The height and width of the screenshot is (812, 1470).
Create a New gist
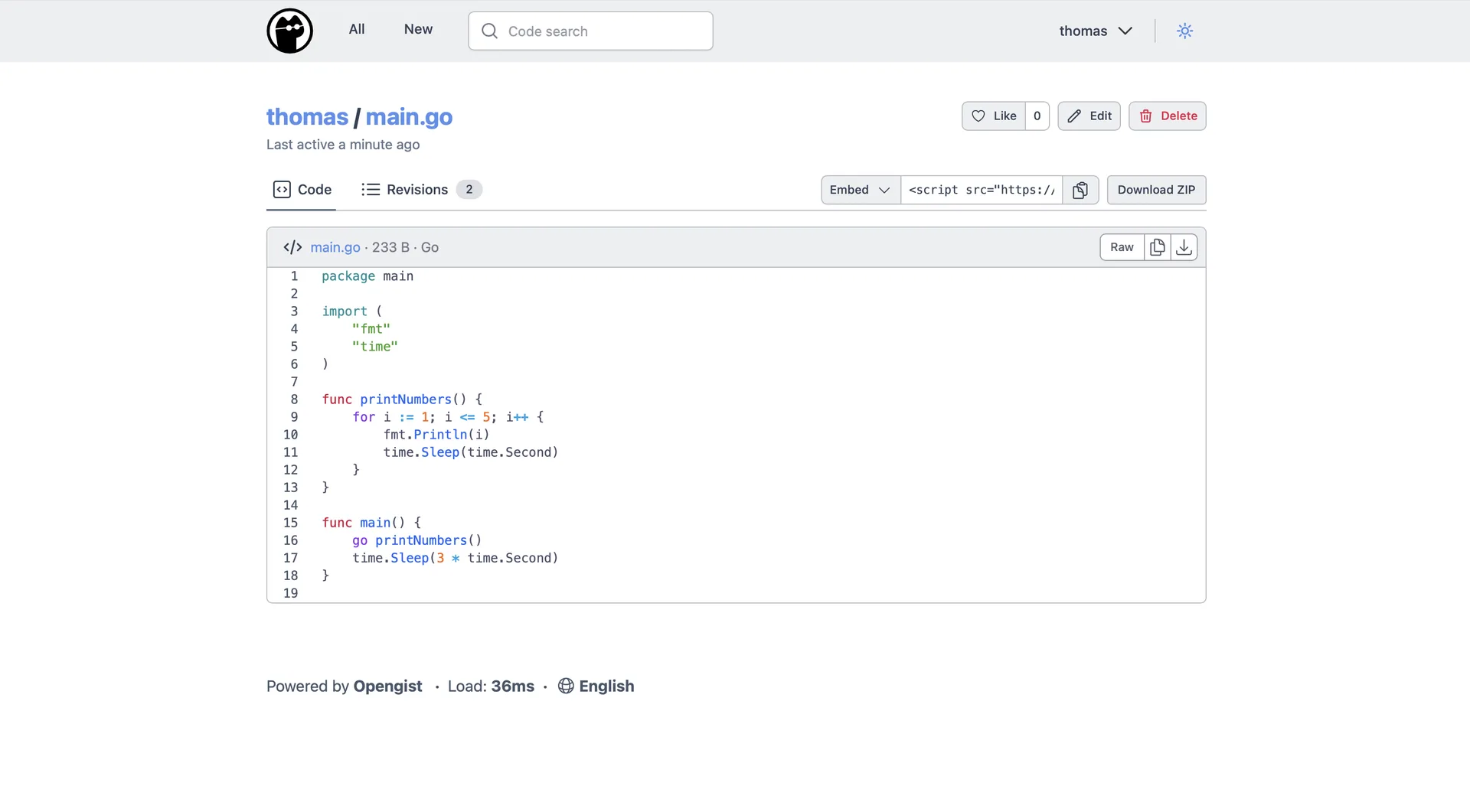pos(418,29)
